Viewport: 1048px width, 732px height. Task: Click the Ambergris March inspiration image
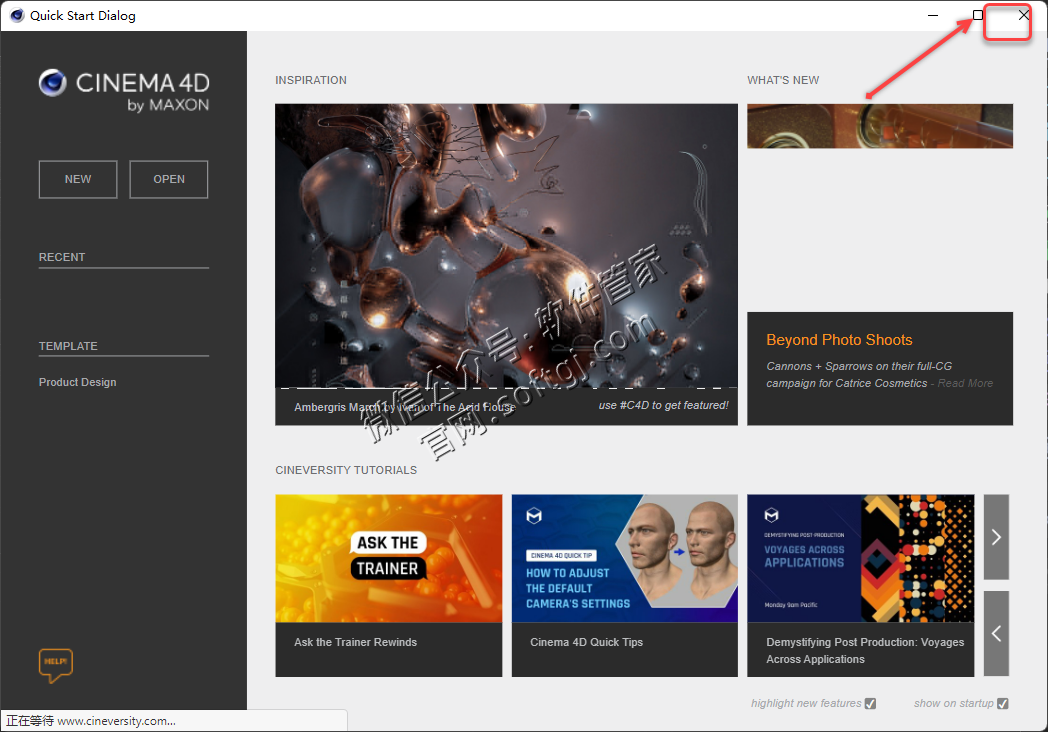pyautogui.click(x=506, y=245)
